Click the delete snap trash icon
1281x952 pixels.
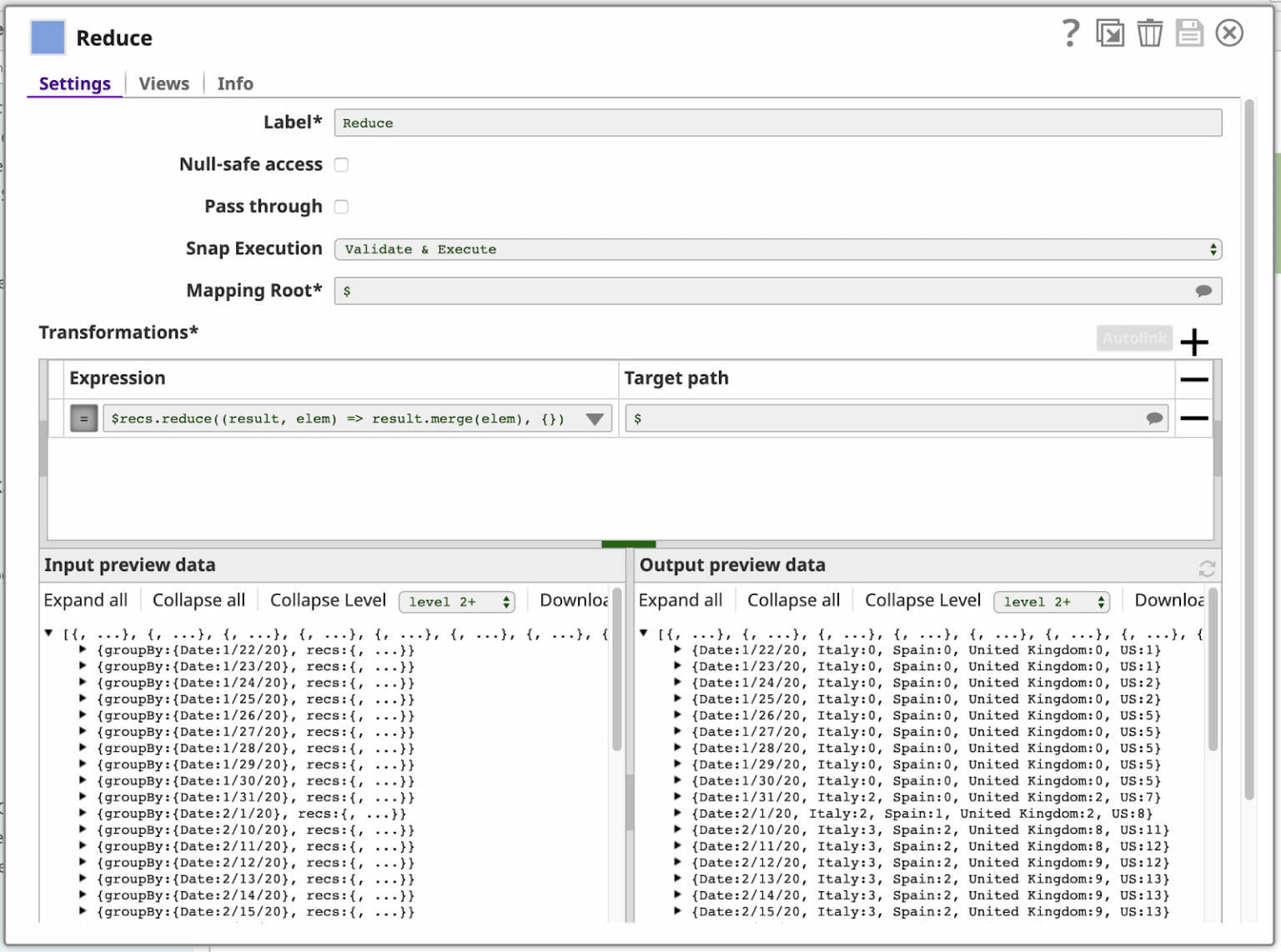[x=1149, y=33]
